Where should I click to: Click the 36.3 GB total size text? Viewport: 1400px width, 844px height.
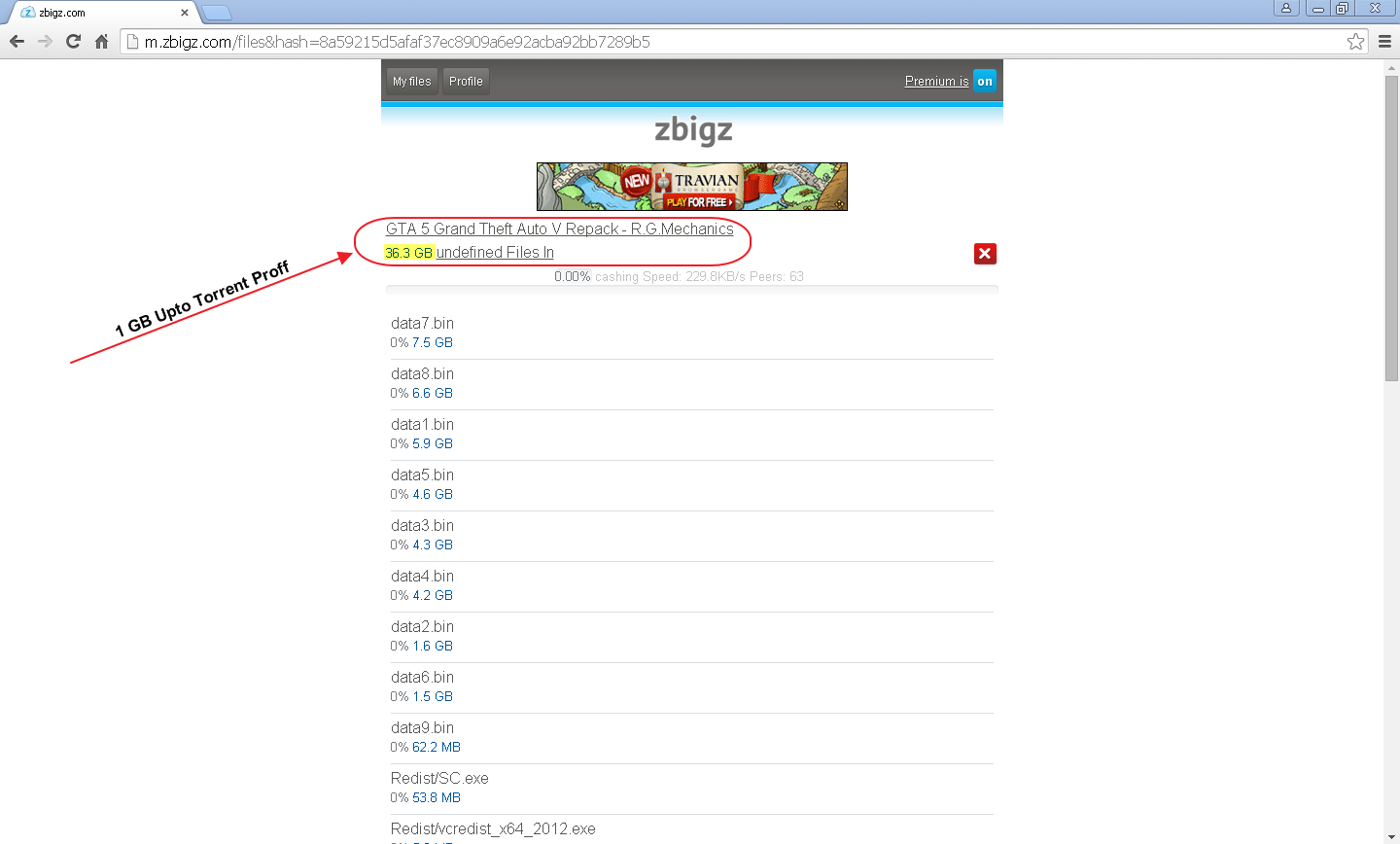pos(408,253)
